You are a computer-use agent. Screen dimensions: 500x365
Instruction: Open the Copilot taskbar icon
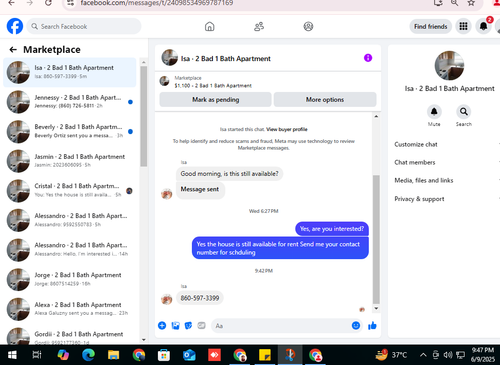coord(63,355)
